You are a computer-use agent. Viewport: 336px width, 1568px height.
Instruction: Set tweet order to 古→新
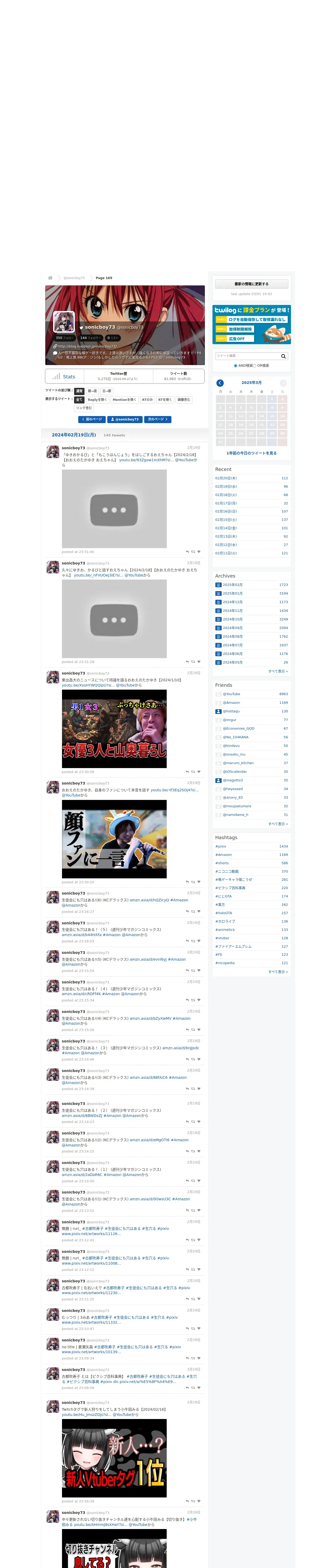click(x=107, y=391)
